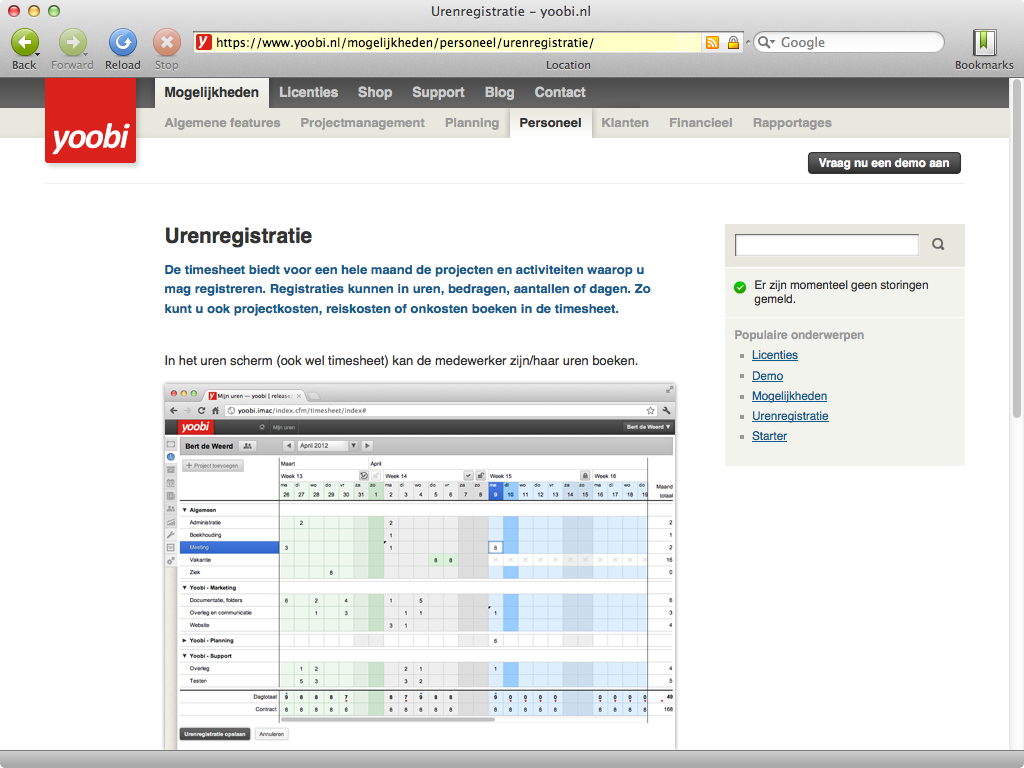The height and width of the screenshot is (768, 1024).
Task: Click the timesheet screenshot image
Action: pyautogui.click(x=420, y=566)
